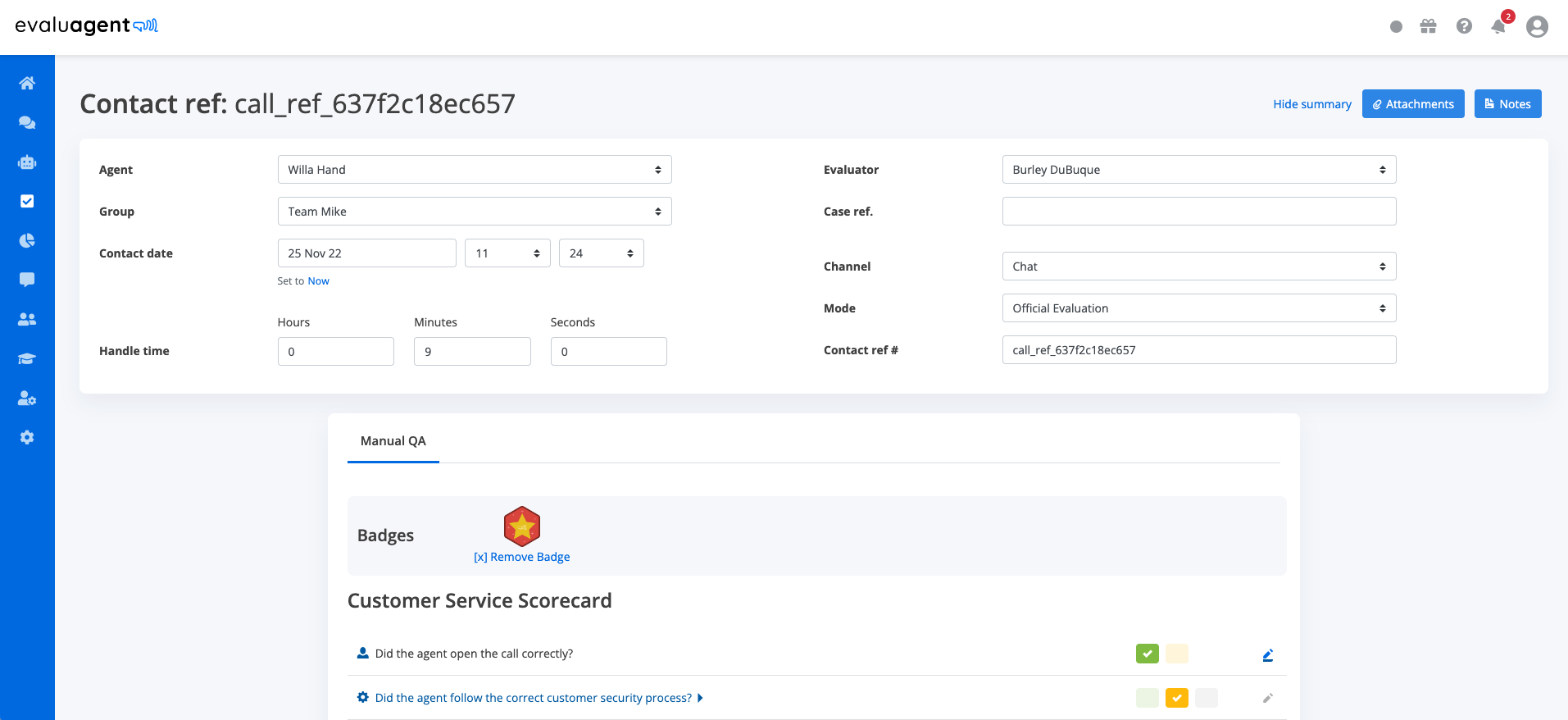Select green option for security process question
Viewport: 1568px width, 720px height.
coord(1148,698)
